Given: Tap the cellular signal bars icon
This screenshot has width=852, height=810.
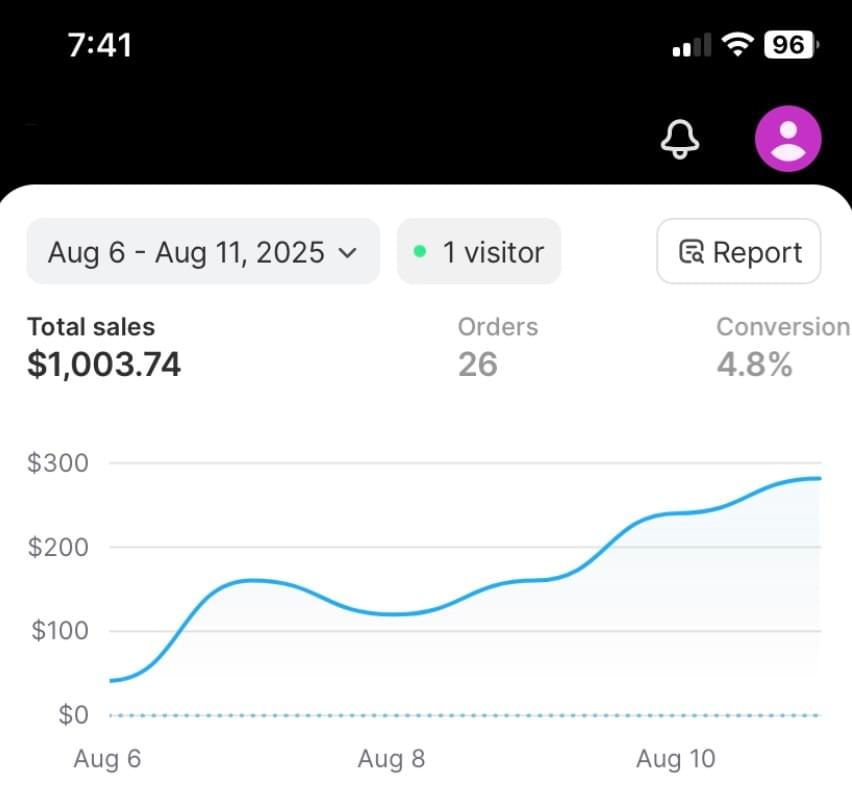Looking at the screenshot, I should tap(692, 45).
